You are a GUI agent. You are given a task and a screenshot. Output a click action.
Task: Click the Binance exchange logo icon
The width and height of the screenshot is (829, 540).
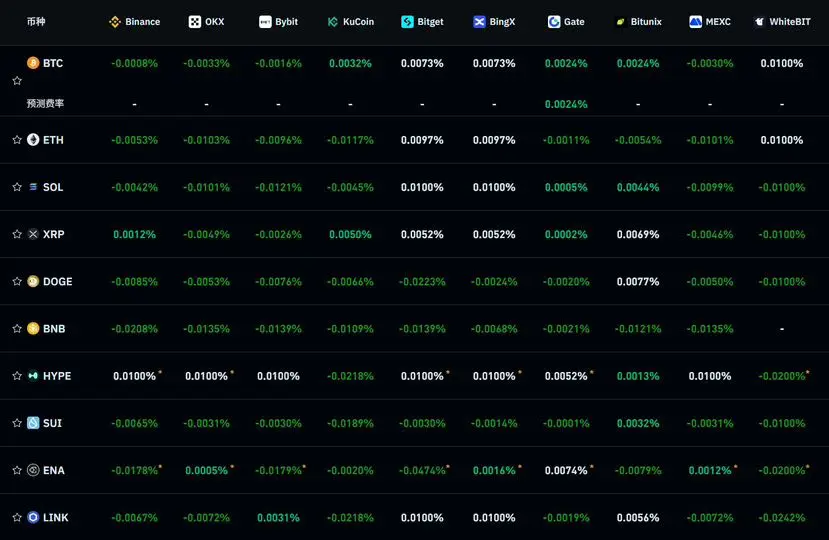point(115,22)
